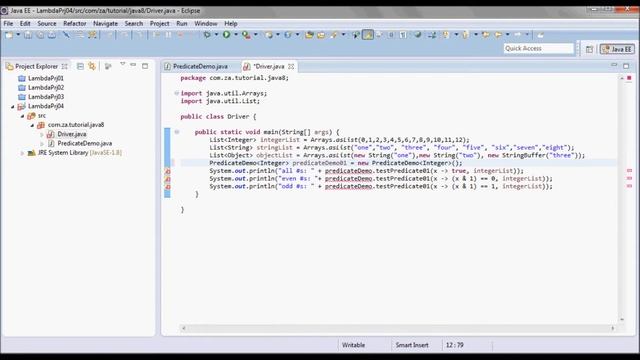Open the Window menu

click(206, 24)
